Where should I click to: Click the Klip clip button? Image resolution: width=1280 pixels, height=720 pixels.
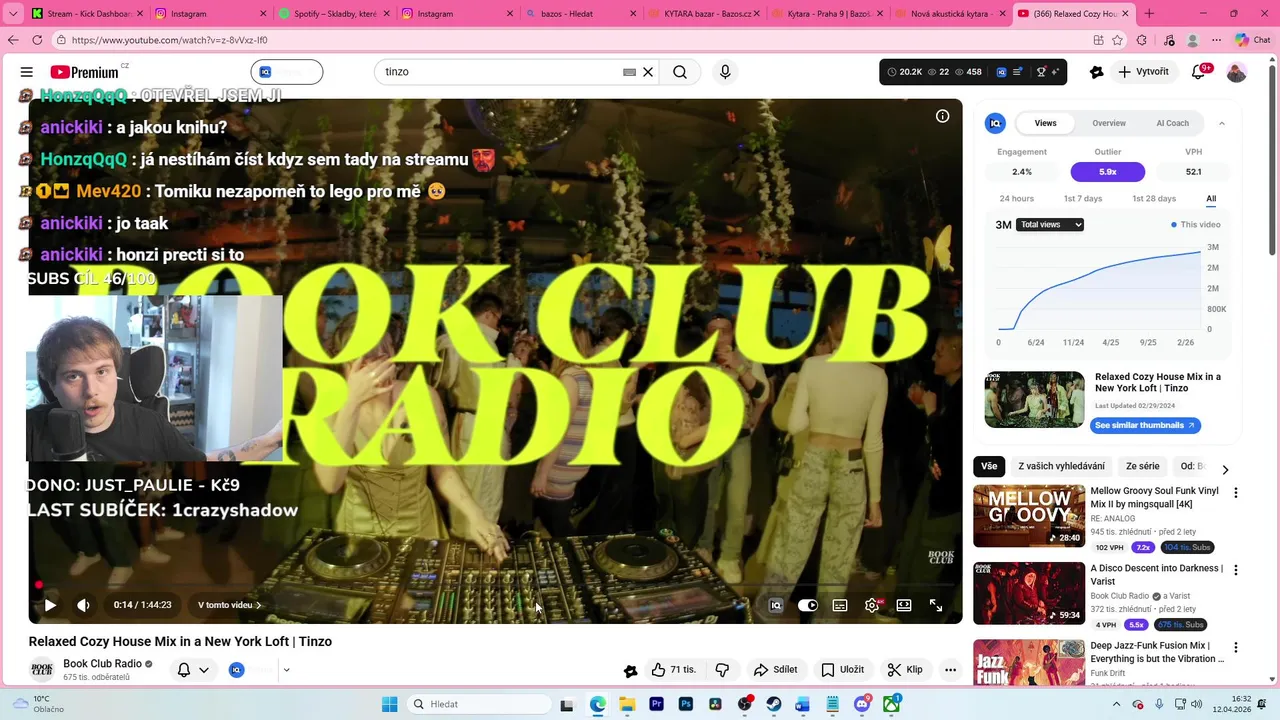pos(905,670)
